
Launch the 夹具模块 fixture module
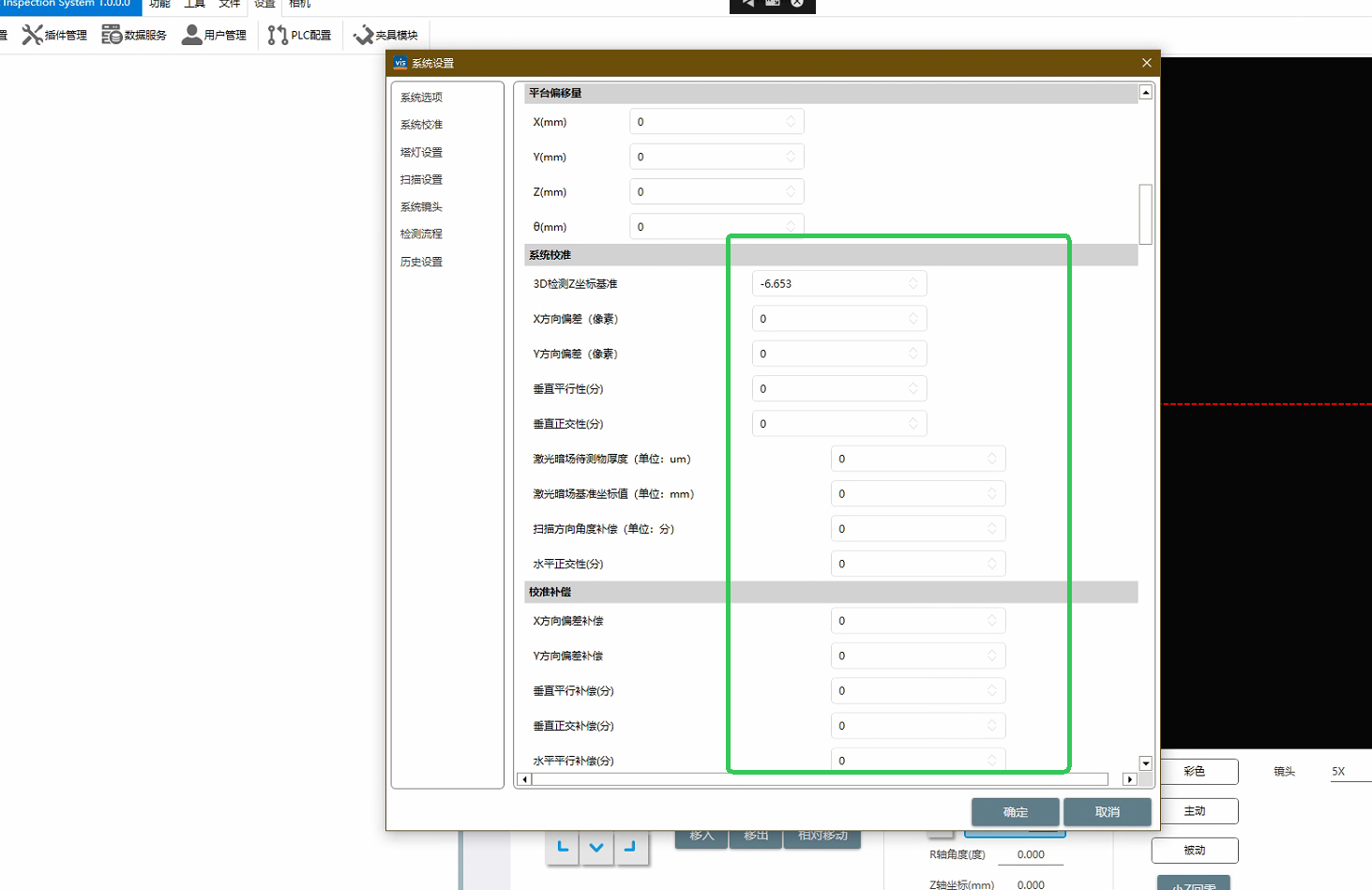(x=385, y=36)
